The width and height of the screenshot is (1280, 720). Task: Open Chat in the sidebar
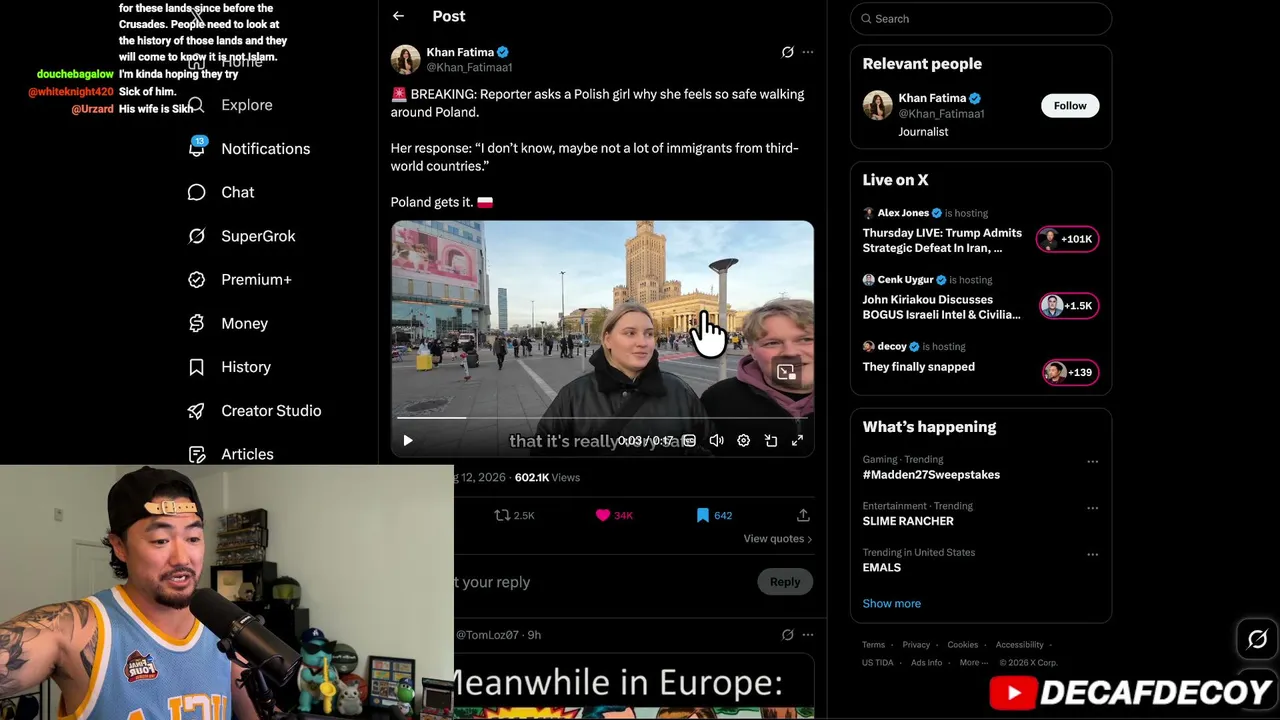(237, 192)
